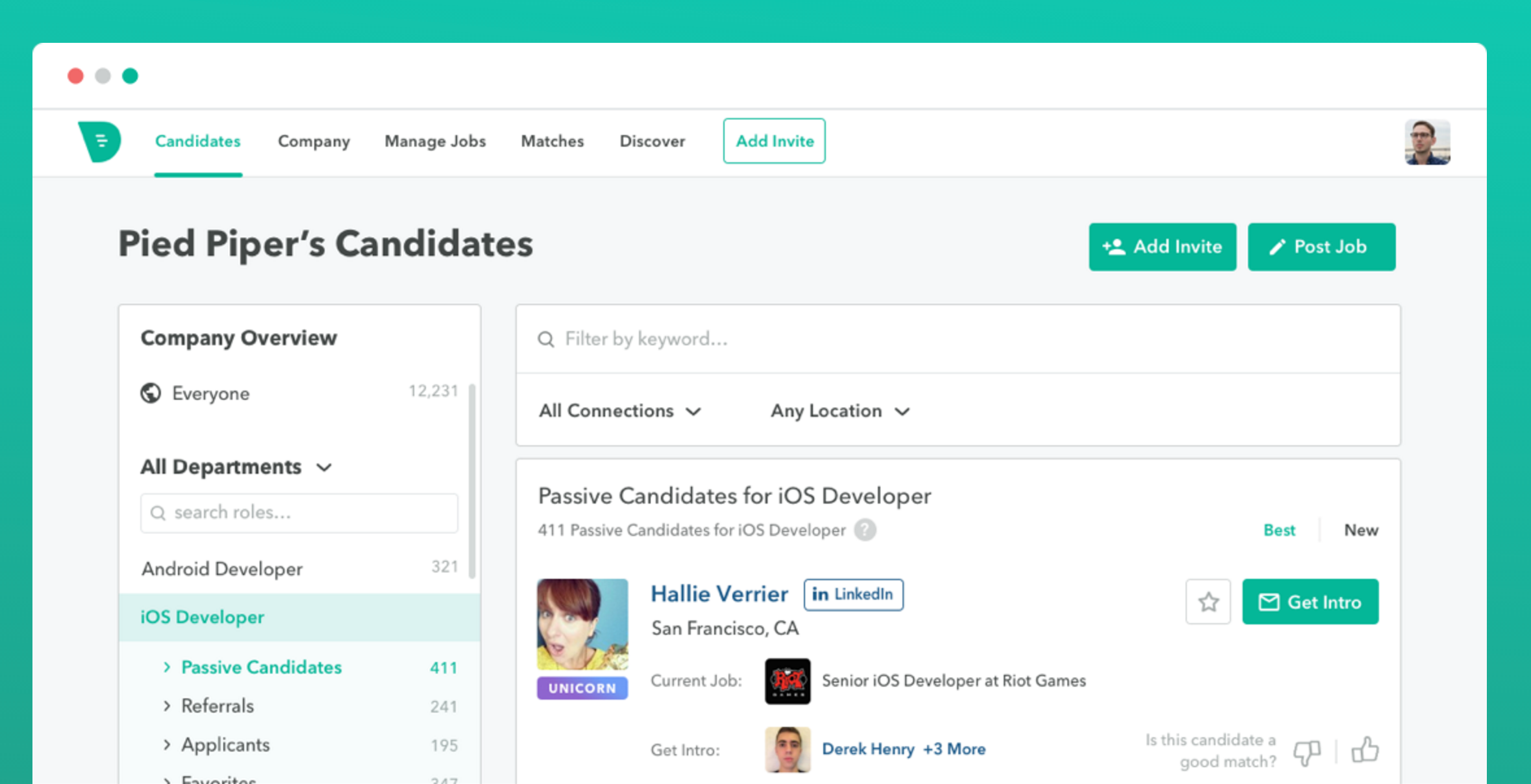
Task: Open Hallie Verrier's LinkedIn badge
Action: point(853,594)
